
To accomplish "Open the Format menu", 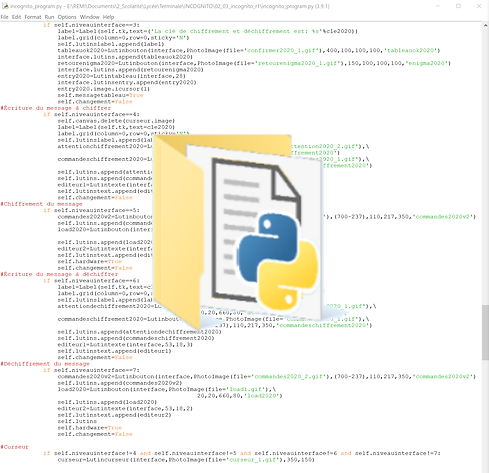I will [x=33, y=17].
